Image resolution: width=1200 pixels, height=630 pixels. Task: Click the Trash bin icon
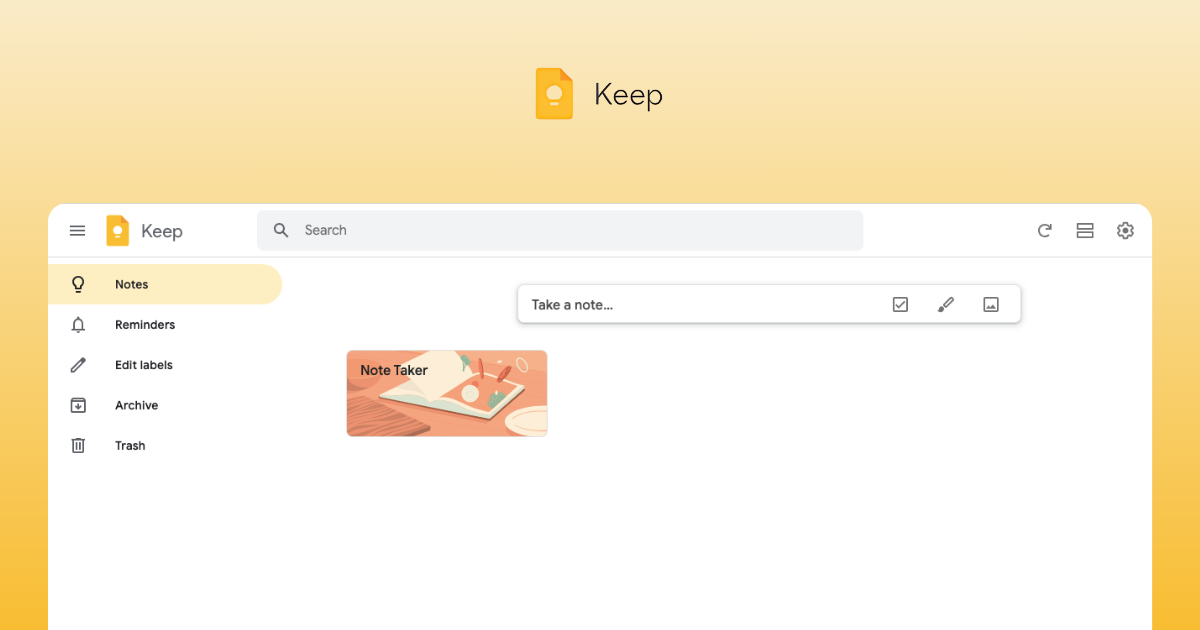(78, 446)
